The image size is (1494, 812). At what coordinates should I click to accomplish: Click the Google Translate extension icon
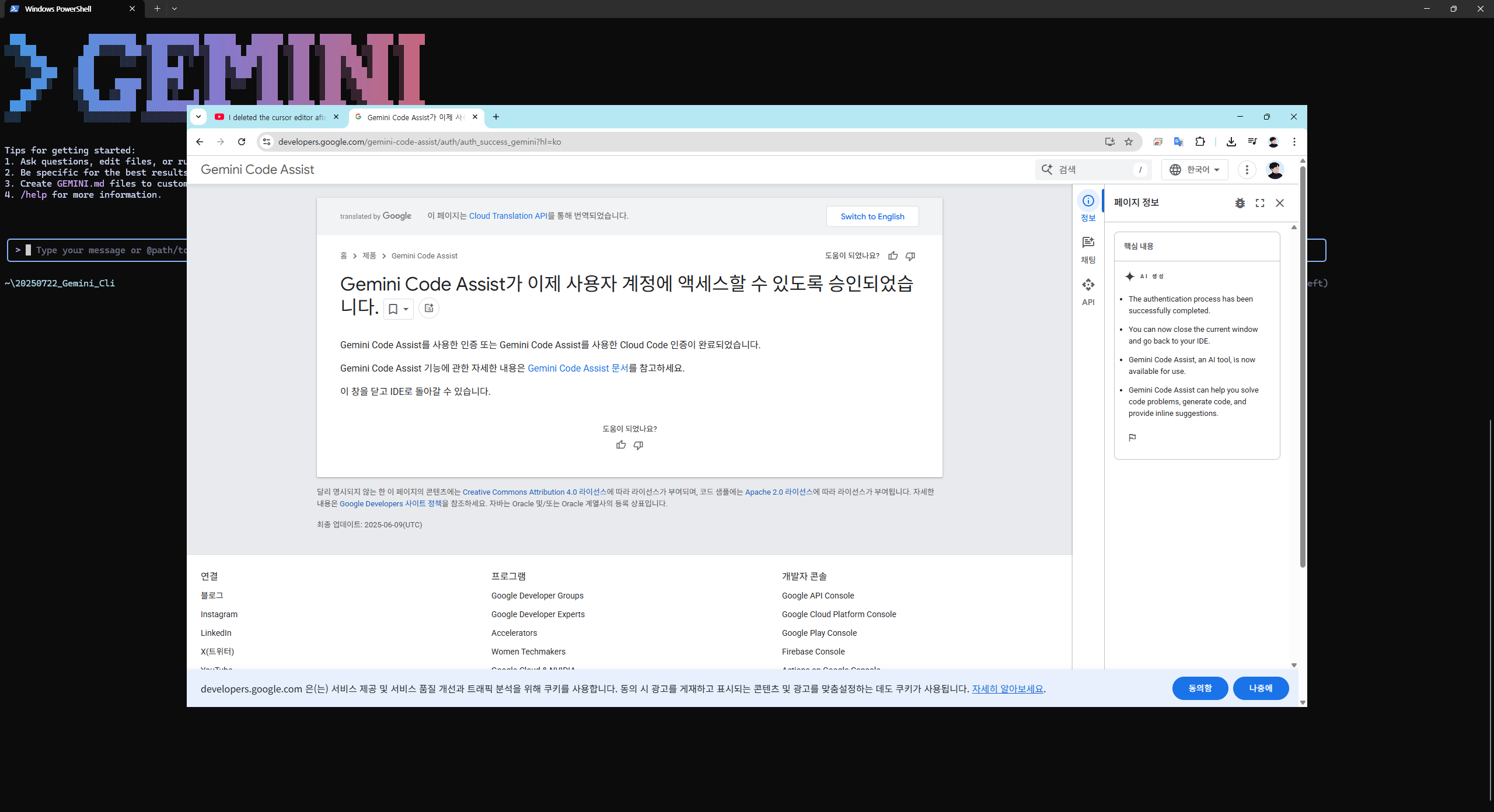pyautogui.click(x=1178, y=142)
